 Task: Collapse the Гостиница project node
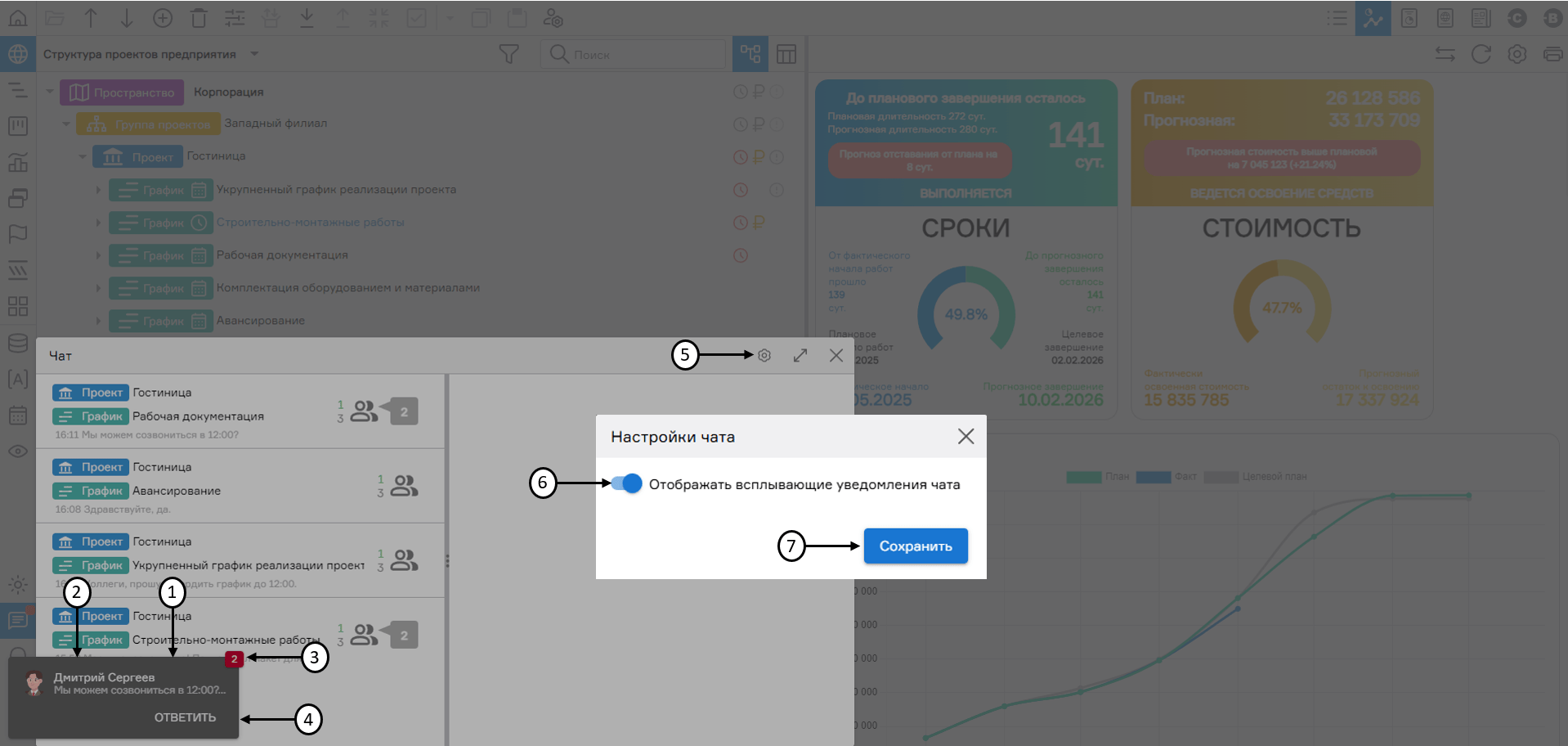[x=83, y=156]
